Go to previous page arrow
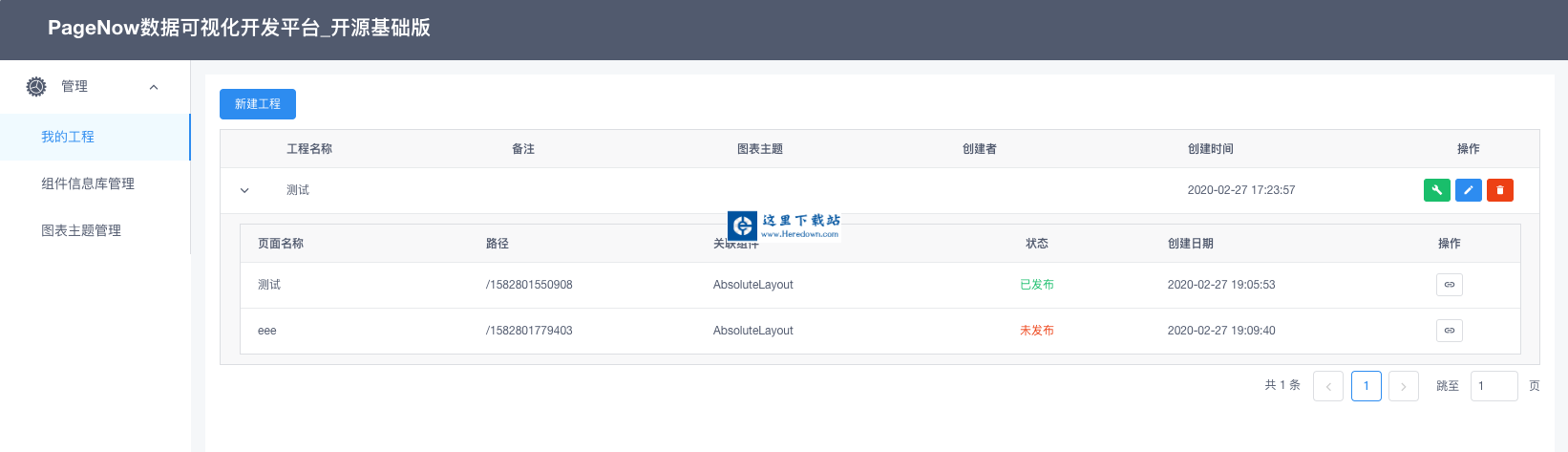Viewport: 1568px width, 452px height. 1327,386
